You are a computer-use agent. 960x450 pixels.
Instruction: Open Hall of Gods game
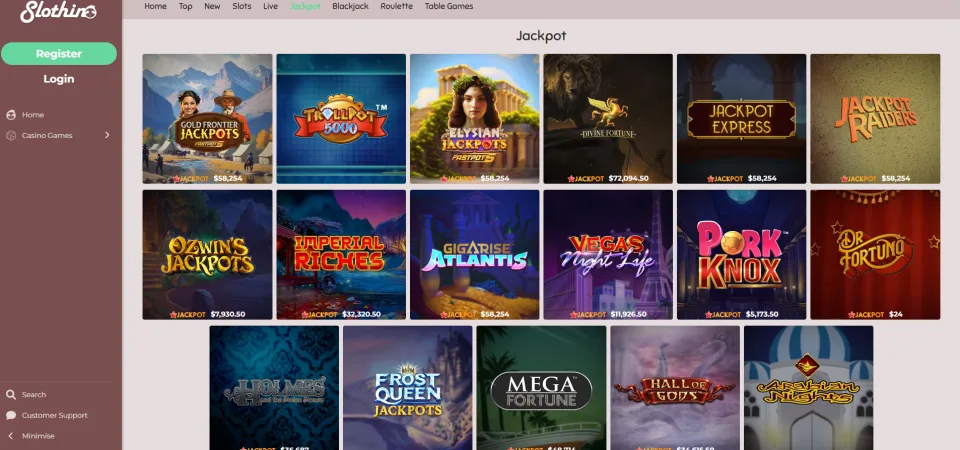675,388
